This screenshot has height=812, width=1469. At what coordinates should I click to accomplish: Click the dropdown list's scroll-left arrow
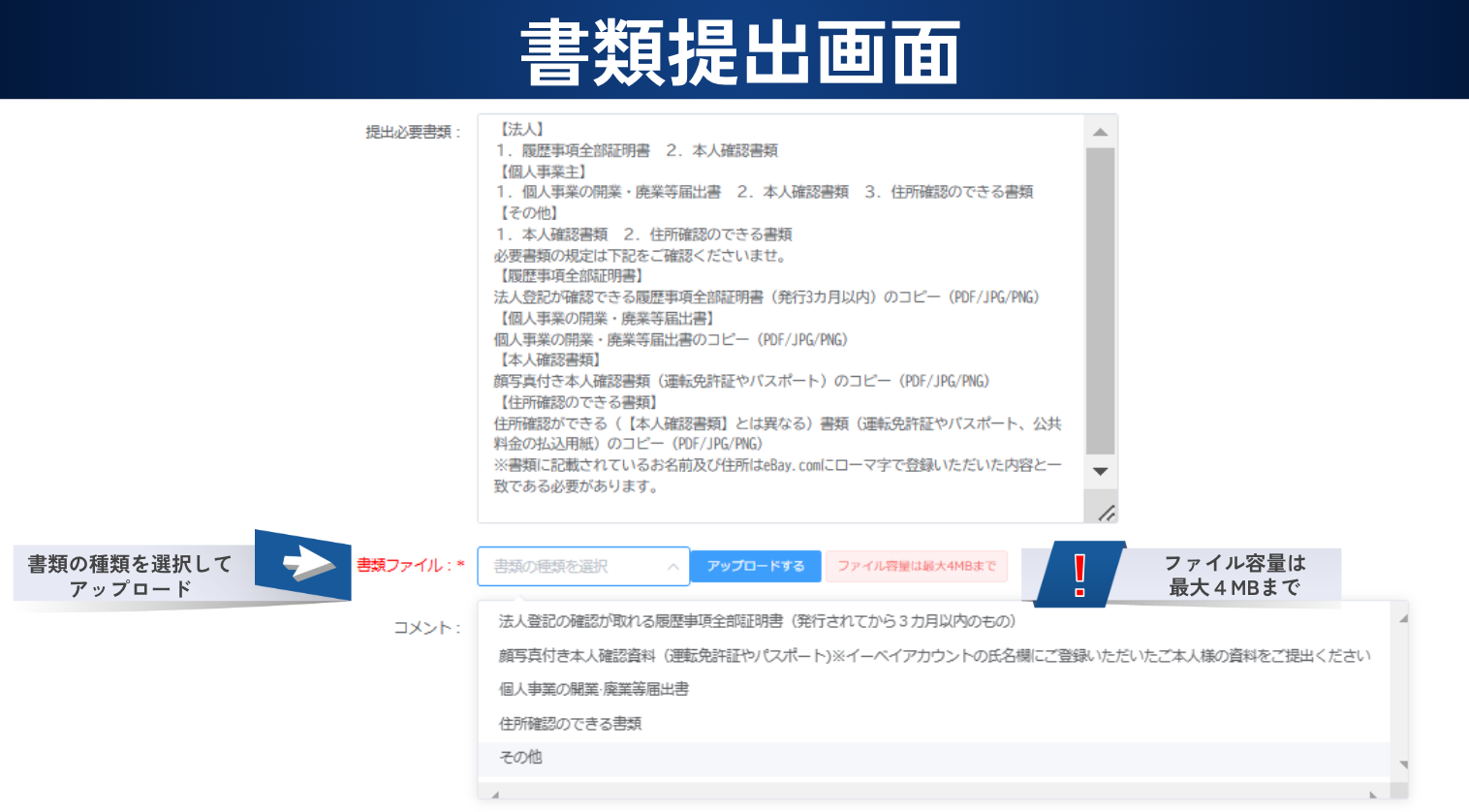[x=495, y=796]
